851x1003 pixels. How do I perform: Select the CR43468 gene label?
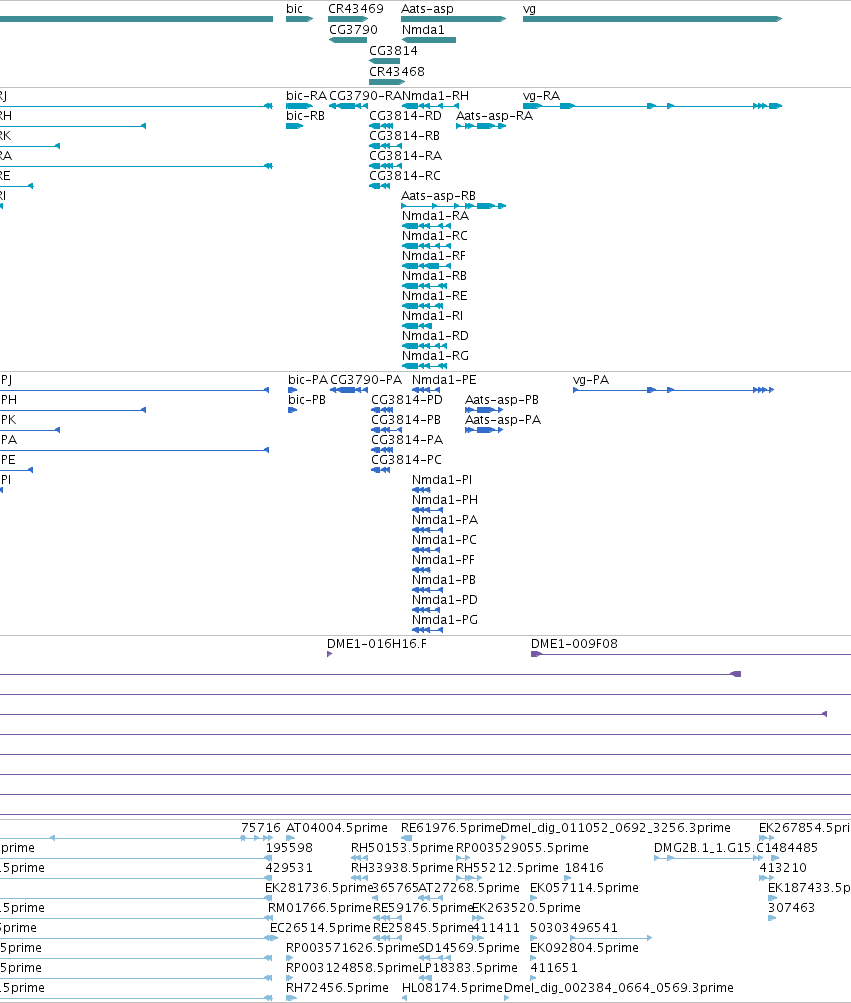point(397,72)
